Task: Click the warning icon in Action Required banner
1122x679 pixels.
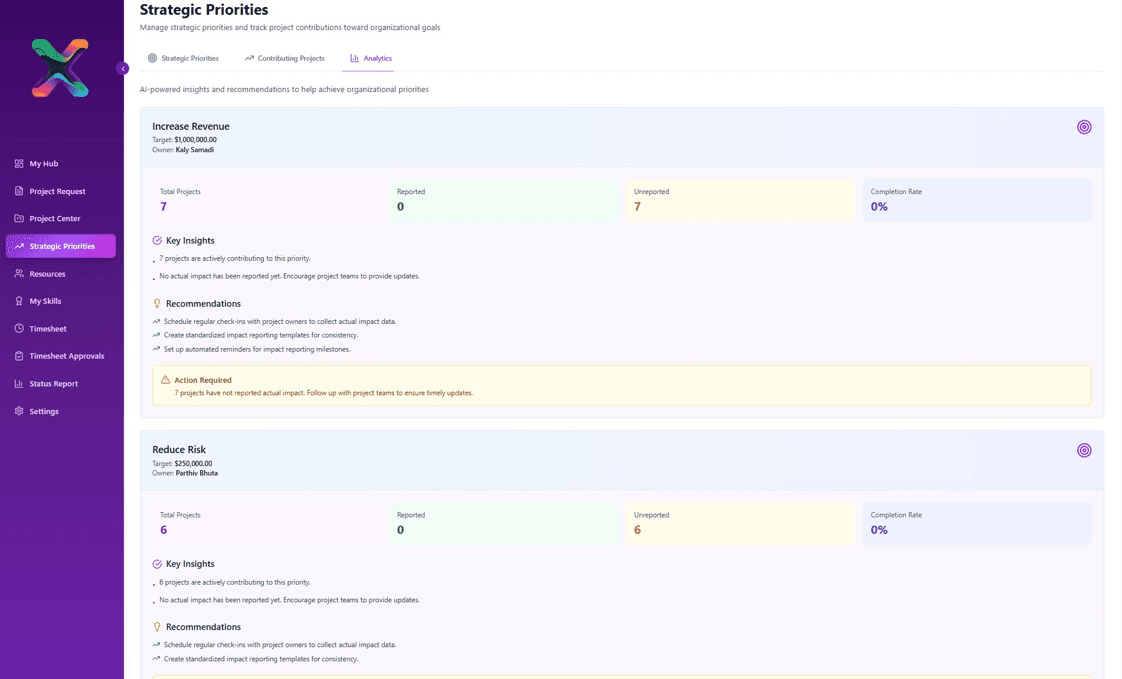Action: (163, 380)
